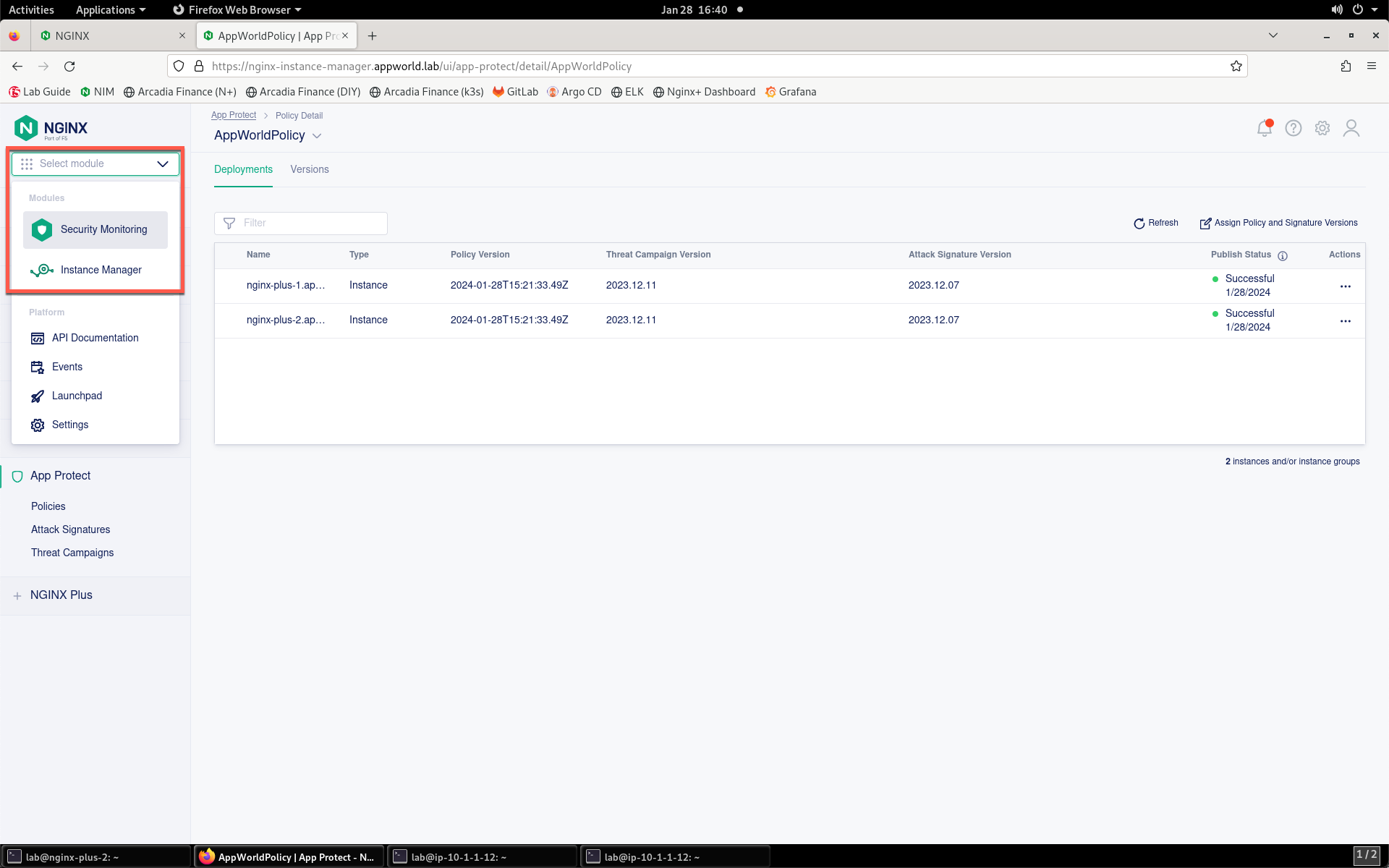Open the Security Monitoring module

pyautogui.click(x=95, y=229)
